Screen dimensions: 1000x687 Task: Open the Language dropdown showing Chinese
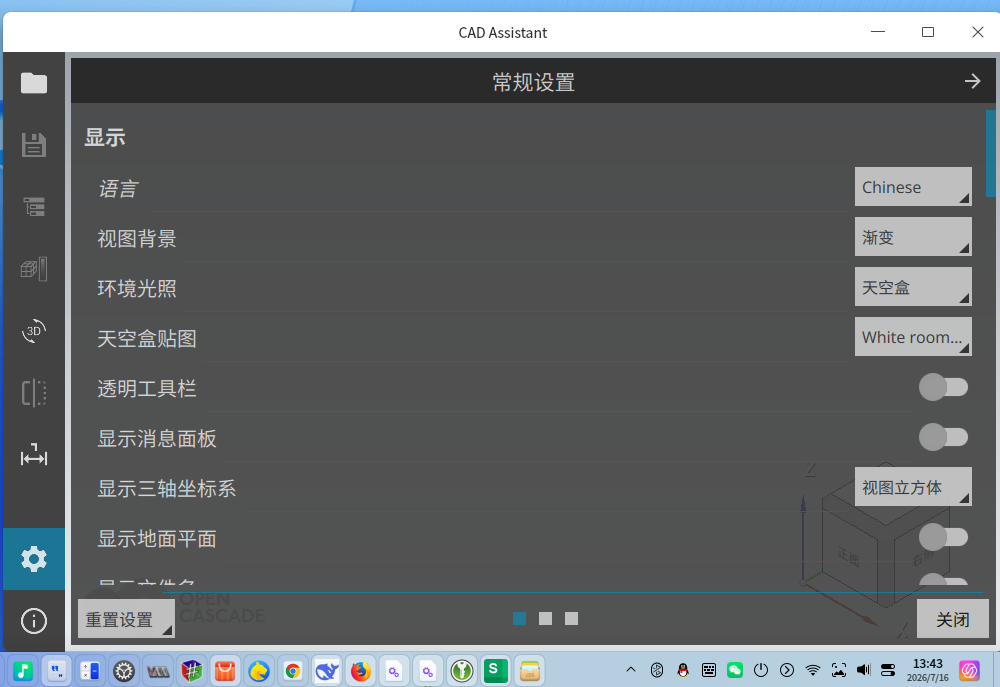click(x=913, y=187)
